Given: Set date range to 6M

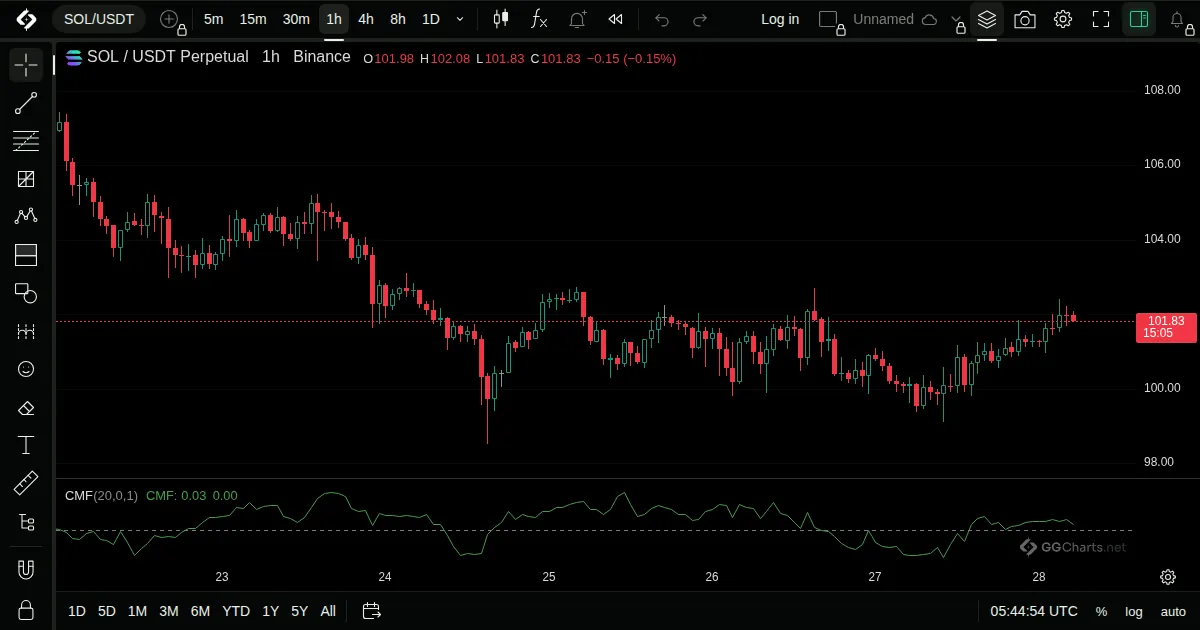Looking at the screenshot, I should (x=200, y=611).
